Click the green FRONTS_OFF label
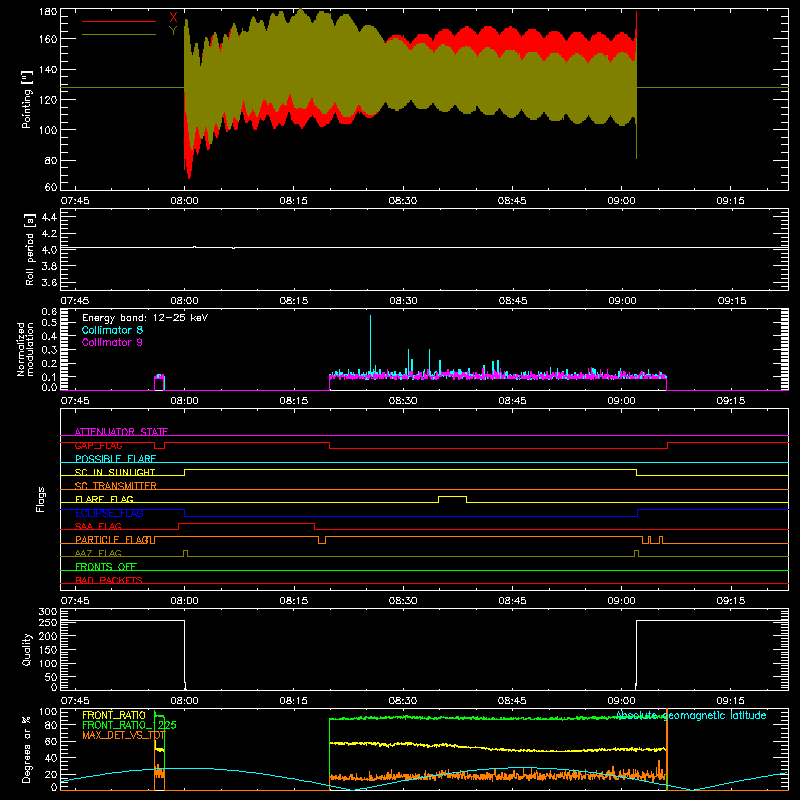800x800 pixels. click(106, 566)
